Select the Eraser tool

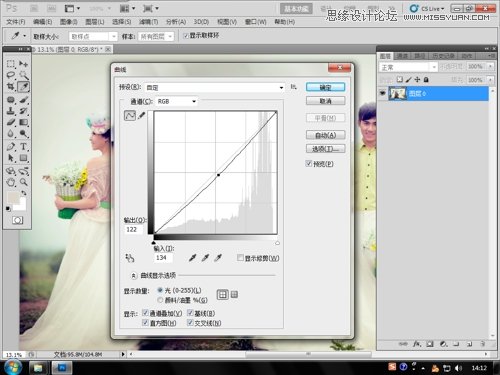[x=11, y=122]
